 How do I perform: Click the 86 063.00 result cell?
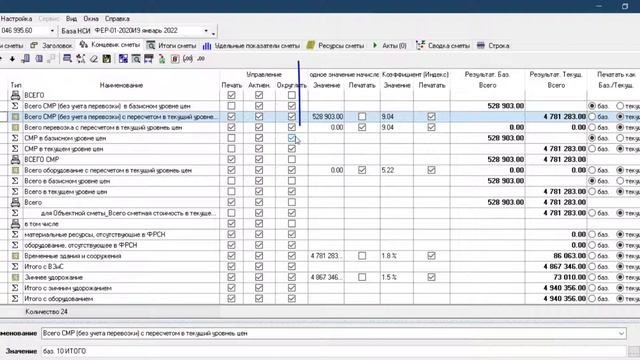point(556,256)
